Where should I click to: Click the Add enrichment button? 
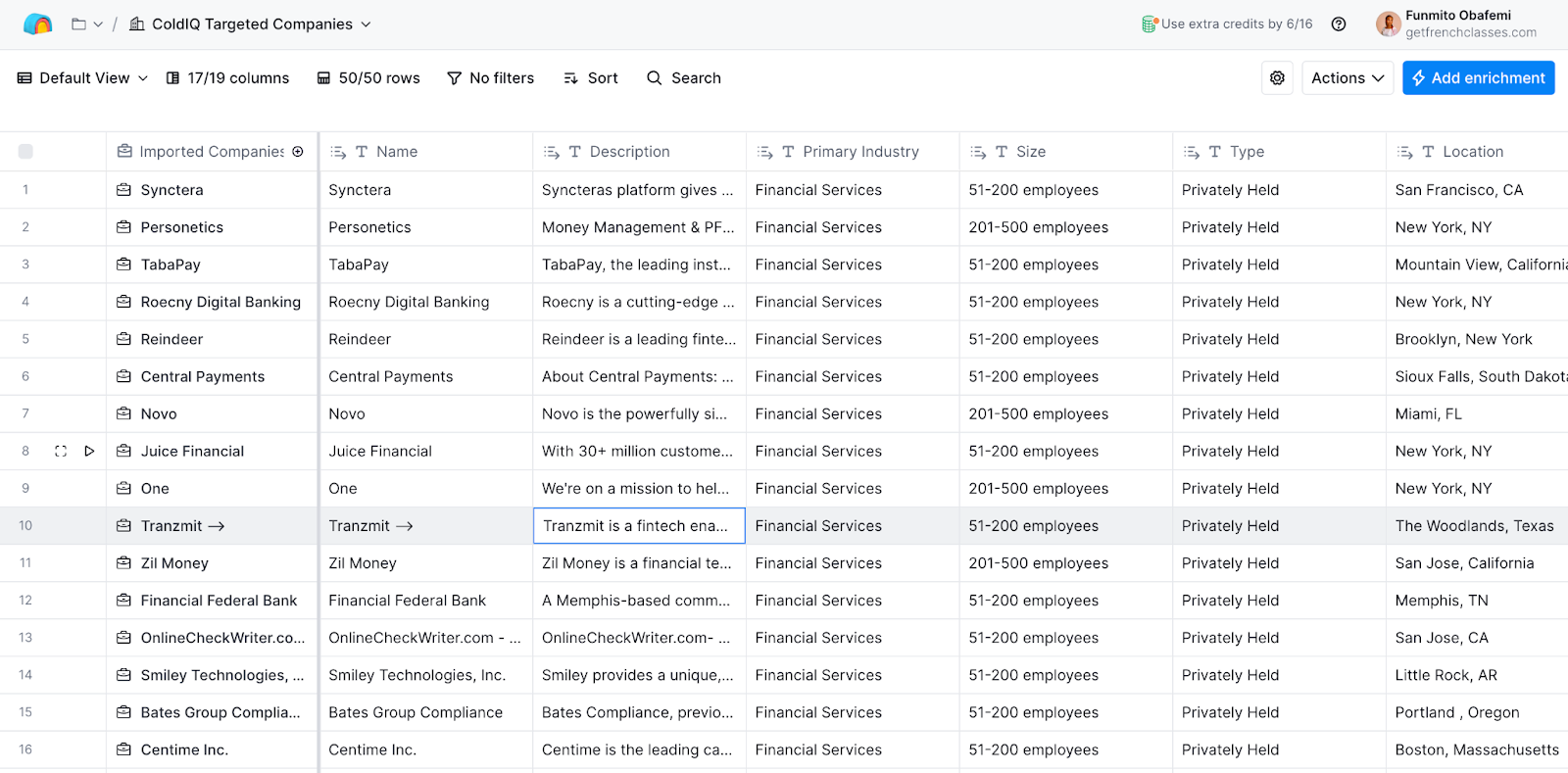tap(1478, 78)
